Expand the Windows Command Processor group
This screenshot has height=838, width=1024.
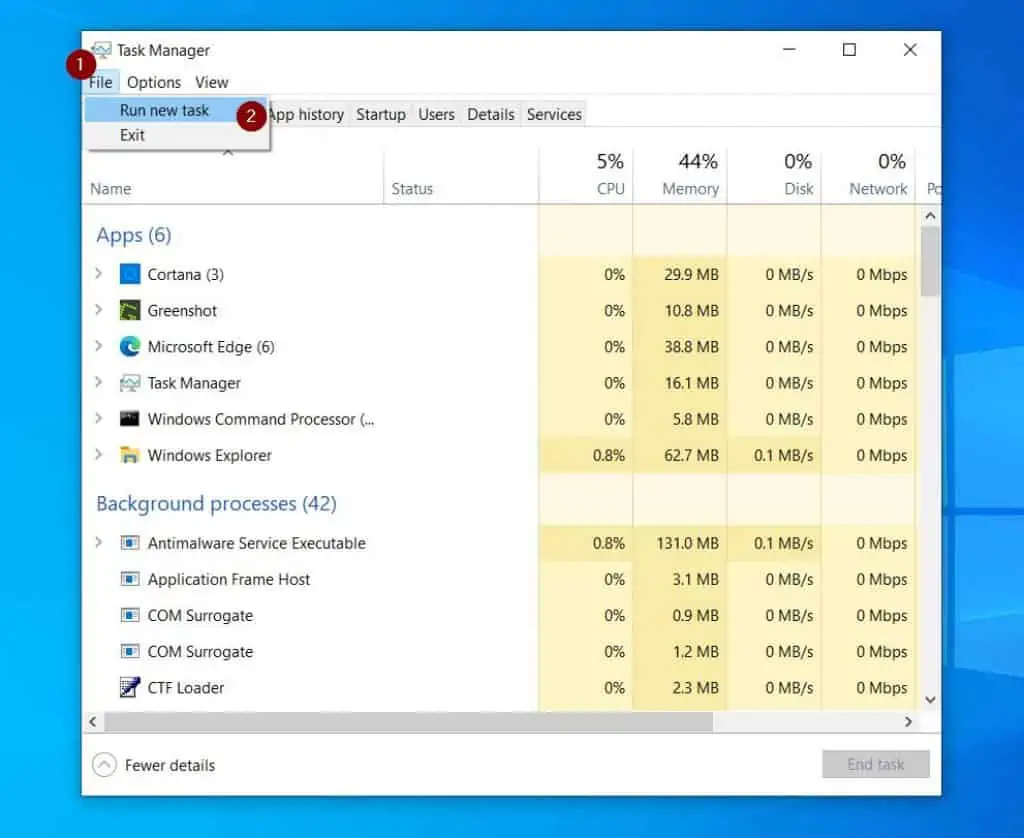(x=97, y=419)
